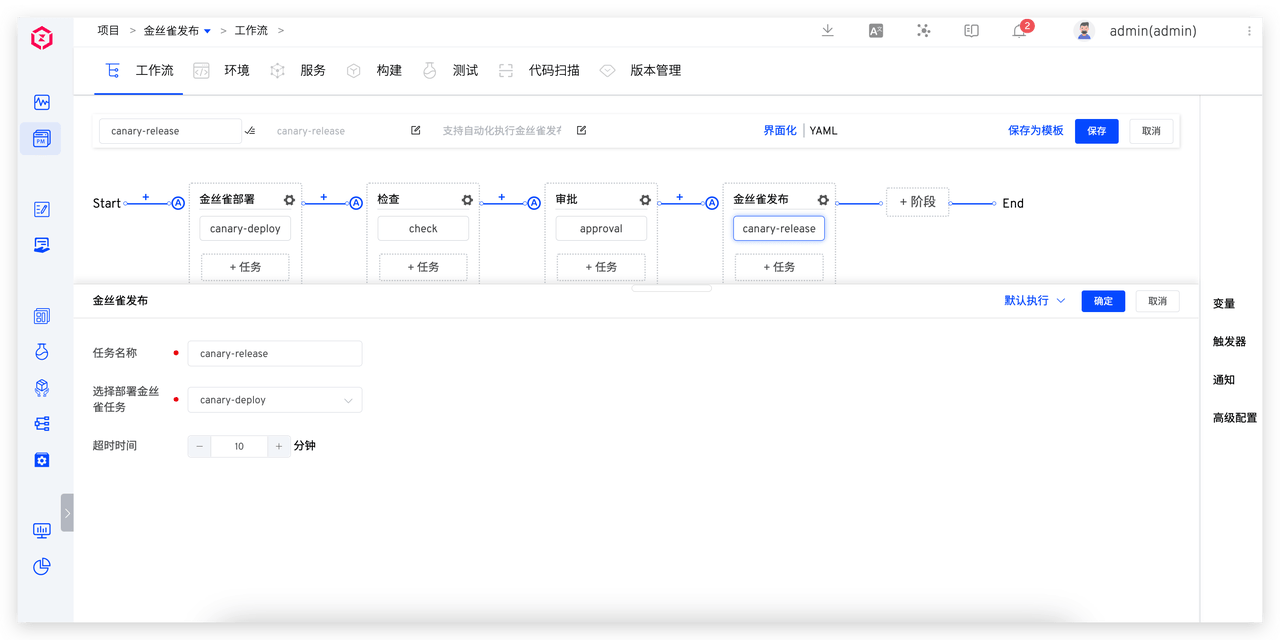
Task: Open the download center icon in top bar
Action: pos(827,31)
